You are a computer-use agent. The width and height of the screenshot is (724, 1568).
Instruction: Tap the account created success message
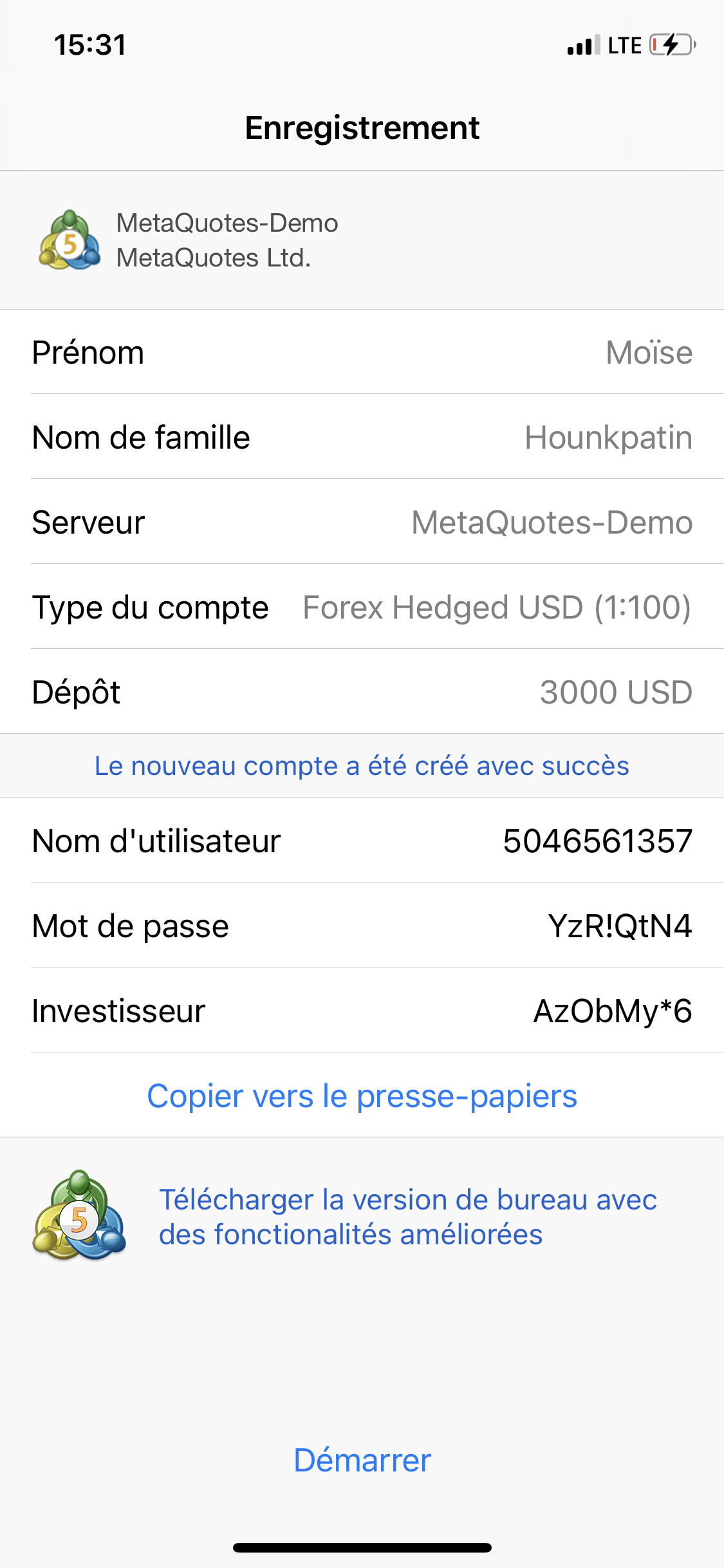tap(362, 766)
